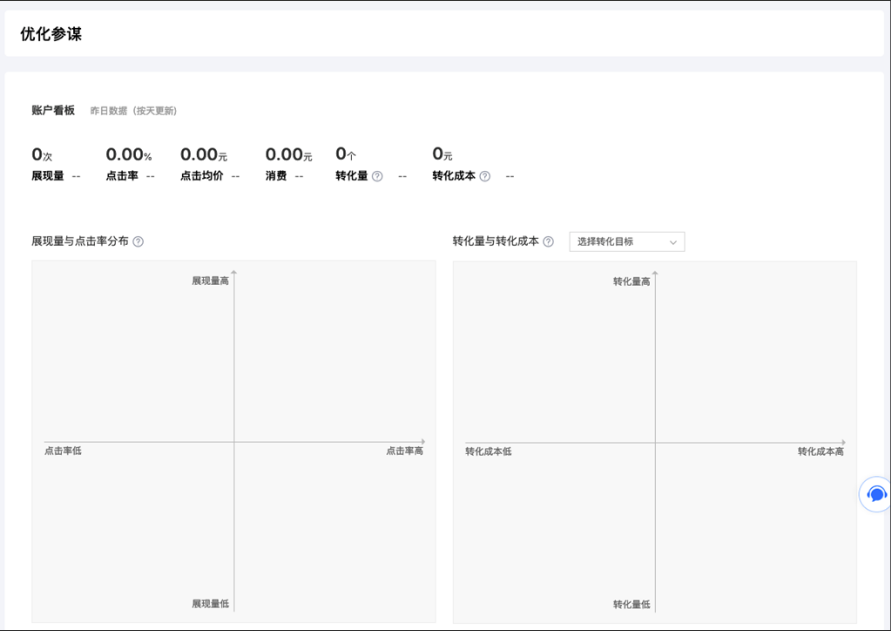
Task: Click the help icon beside 转化成本
Action: tap(485, 176)
